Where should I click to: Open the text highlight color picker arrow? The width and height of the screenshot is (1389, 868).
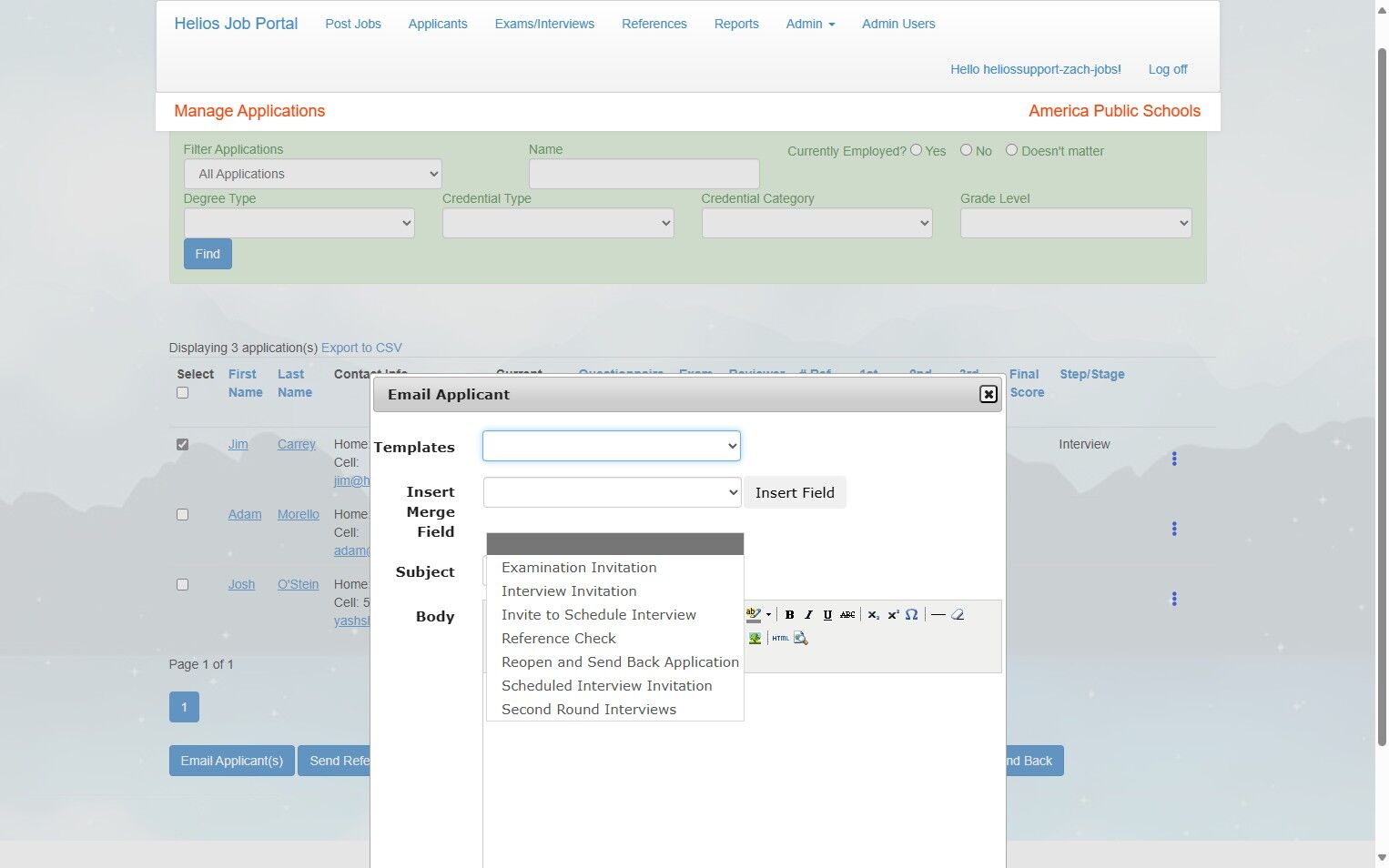(768, 615)
